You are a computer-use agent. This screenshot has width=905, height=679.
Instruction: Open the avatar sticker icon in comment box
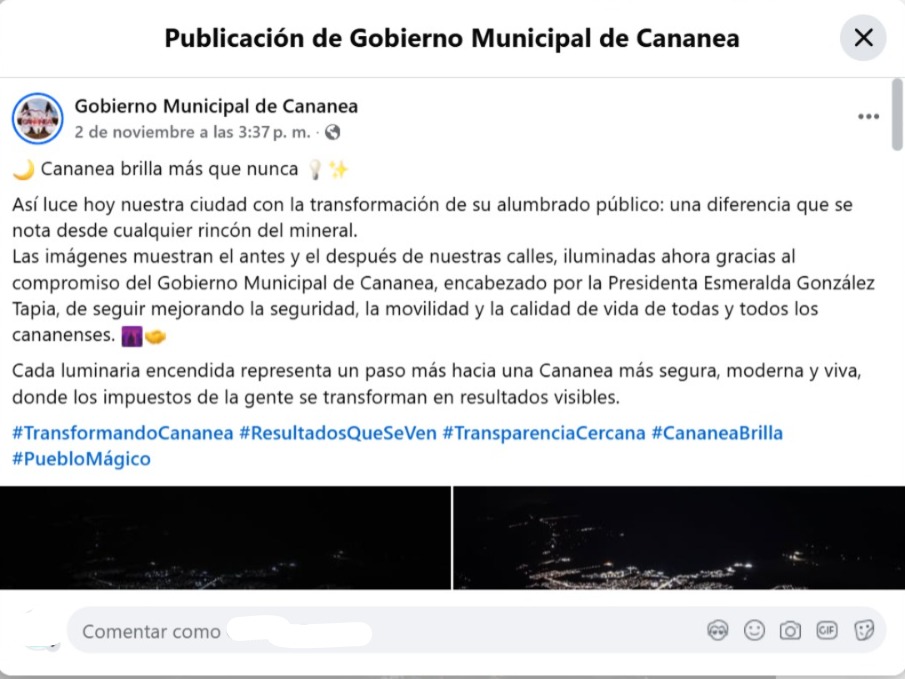point(717,630)
